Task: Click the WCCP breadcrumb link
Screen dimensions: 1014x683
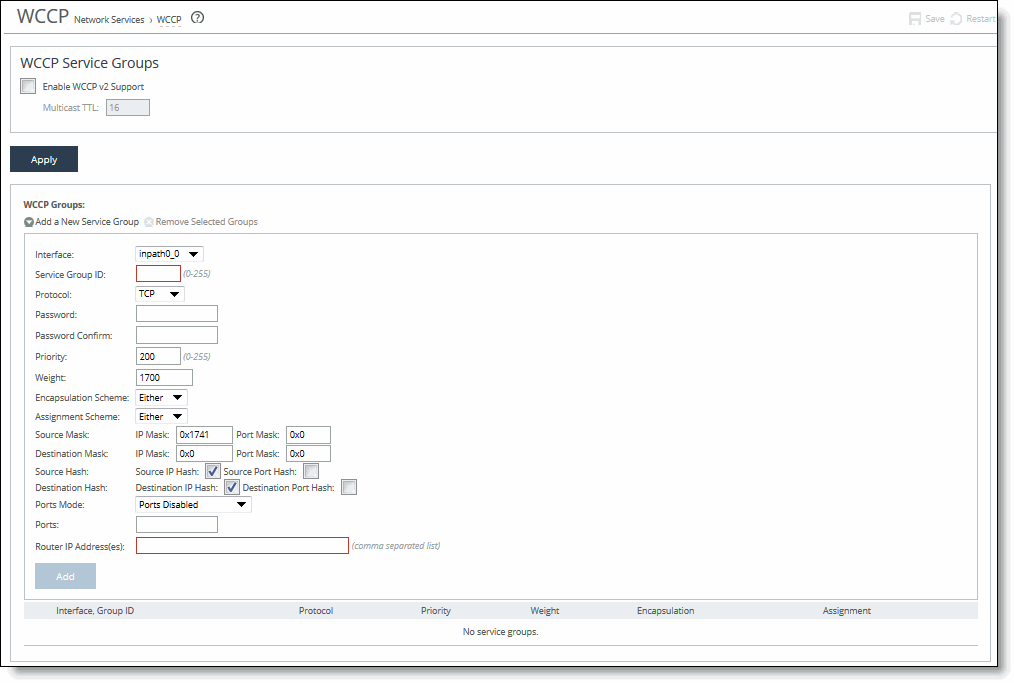Action: pos(168,18)
